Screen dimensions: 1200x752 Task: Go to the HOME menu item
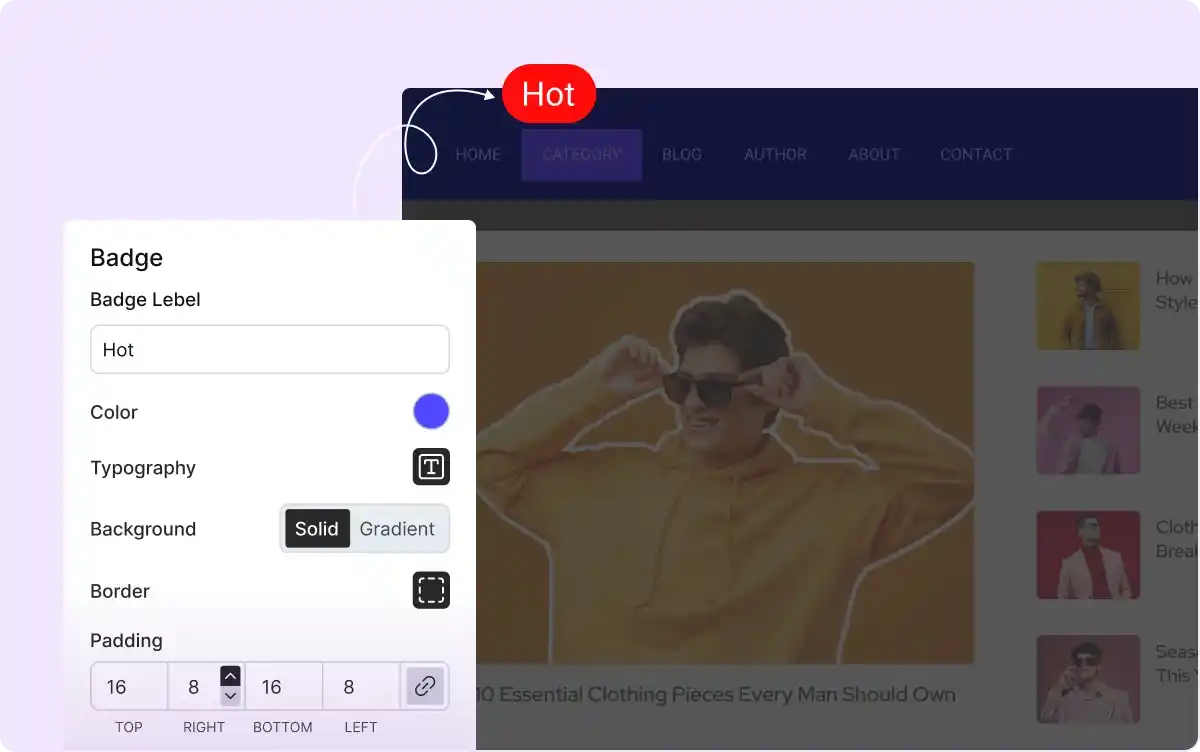(x=478, y=155)
